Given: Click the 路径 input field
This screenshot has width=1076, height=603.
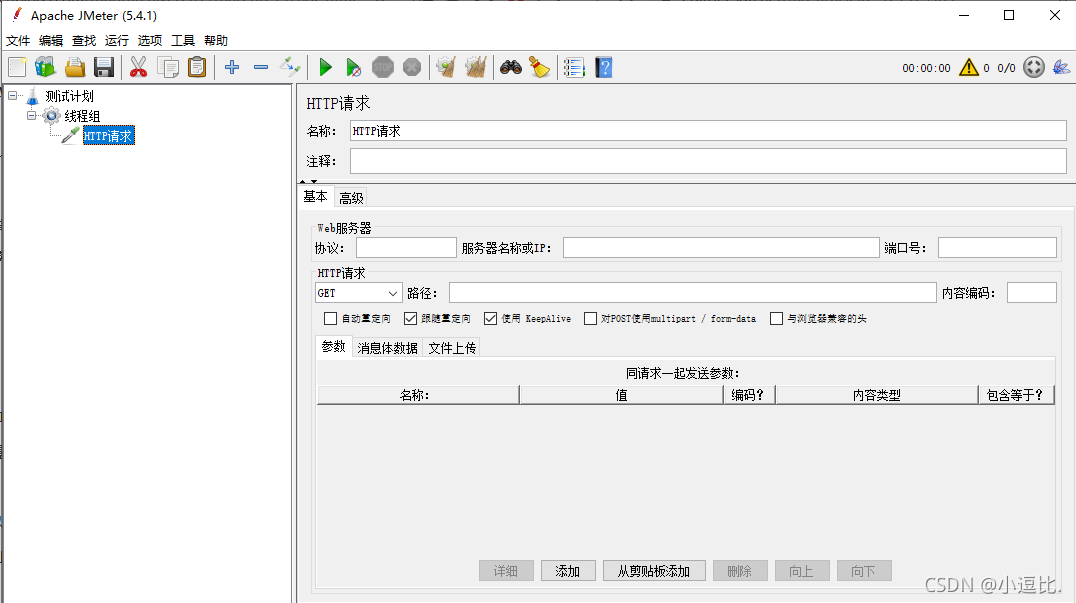Looking at the screenshot, I should pos(692,293).
